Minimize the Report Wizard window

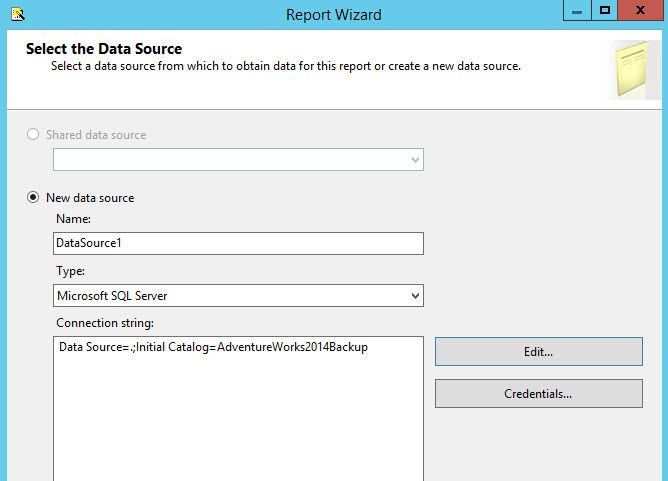[x=576, y=10]
